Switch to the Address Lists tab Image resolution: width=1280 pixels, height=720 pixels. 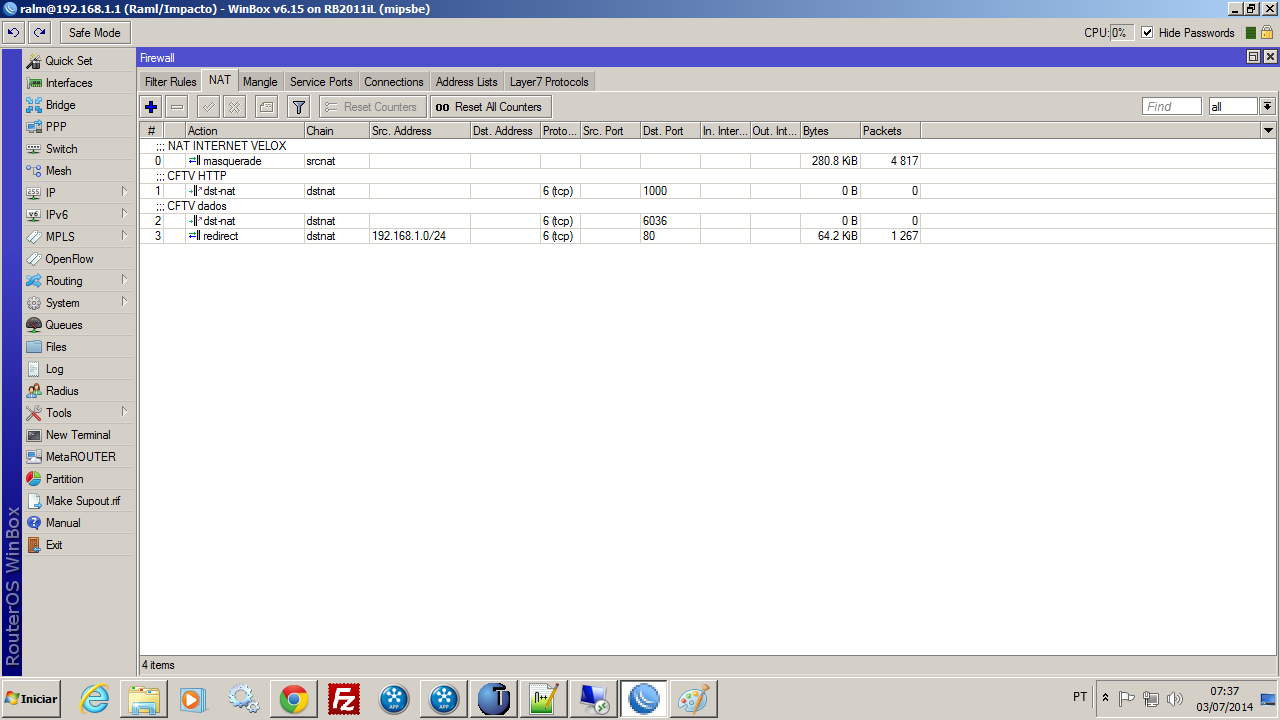pyautogui.click(x=466, y=82)
